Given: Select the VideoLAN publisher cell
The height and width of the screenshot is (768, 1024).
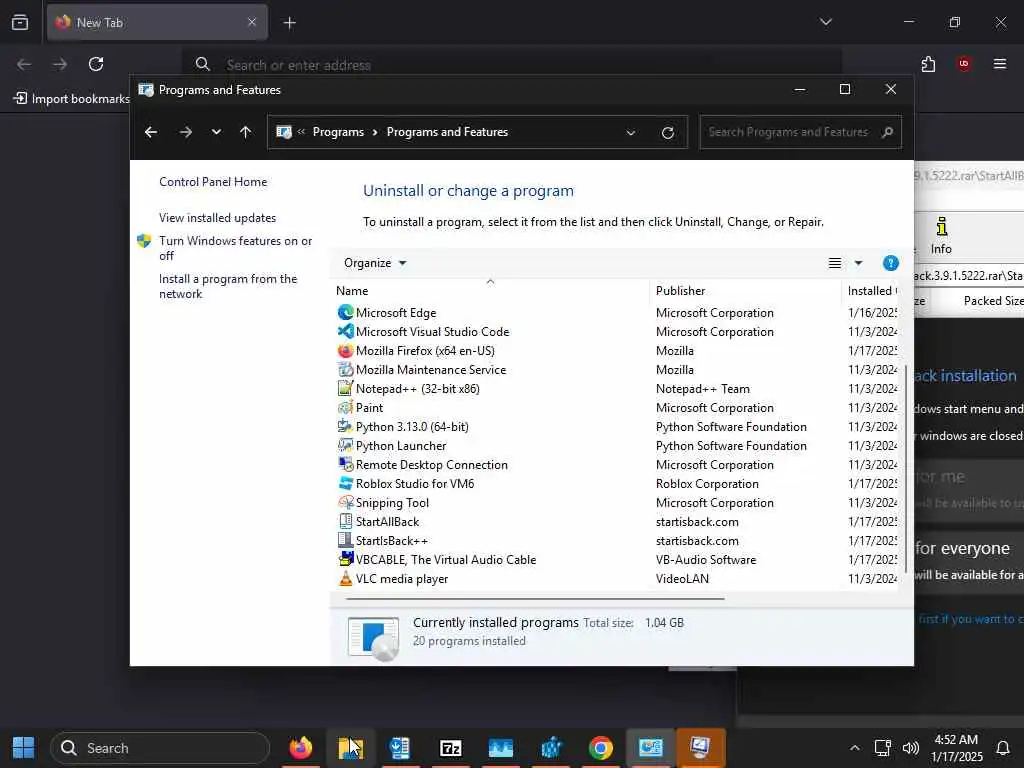Looking at the screenshot, I should point(682,579).
